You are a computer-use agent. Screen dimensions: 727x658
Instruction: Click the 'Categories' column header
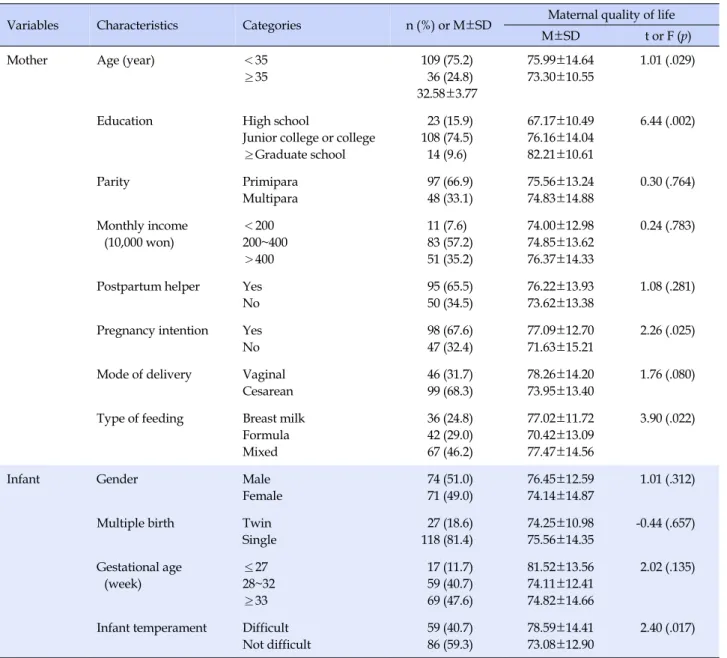pyautogui.click(x=272, y=26)
